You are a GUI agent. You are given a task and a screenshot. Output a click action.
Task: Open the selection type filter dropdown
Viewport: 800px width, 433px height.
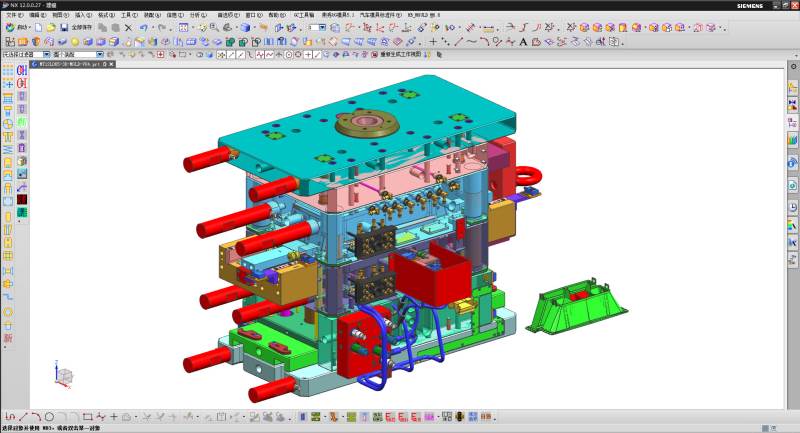(45, 54)
